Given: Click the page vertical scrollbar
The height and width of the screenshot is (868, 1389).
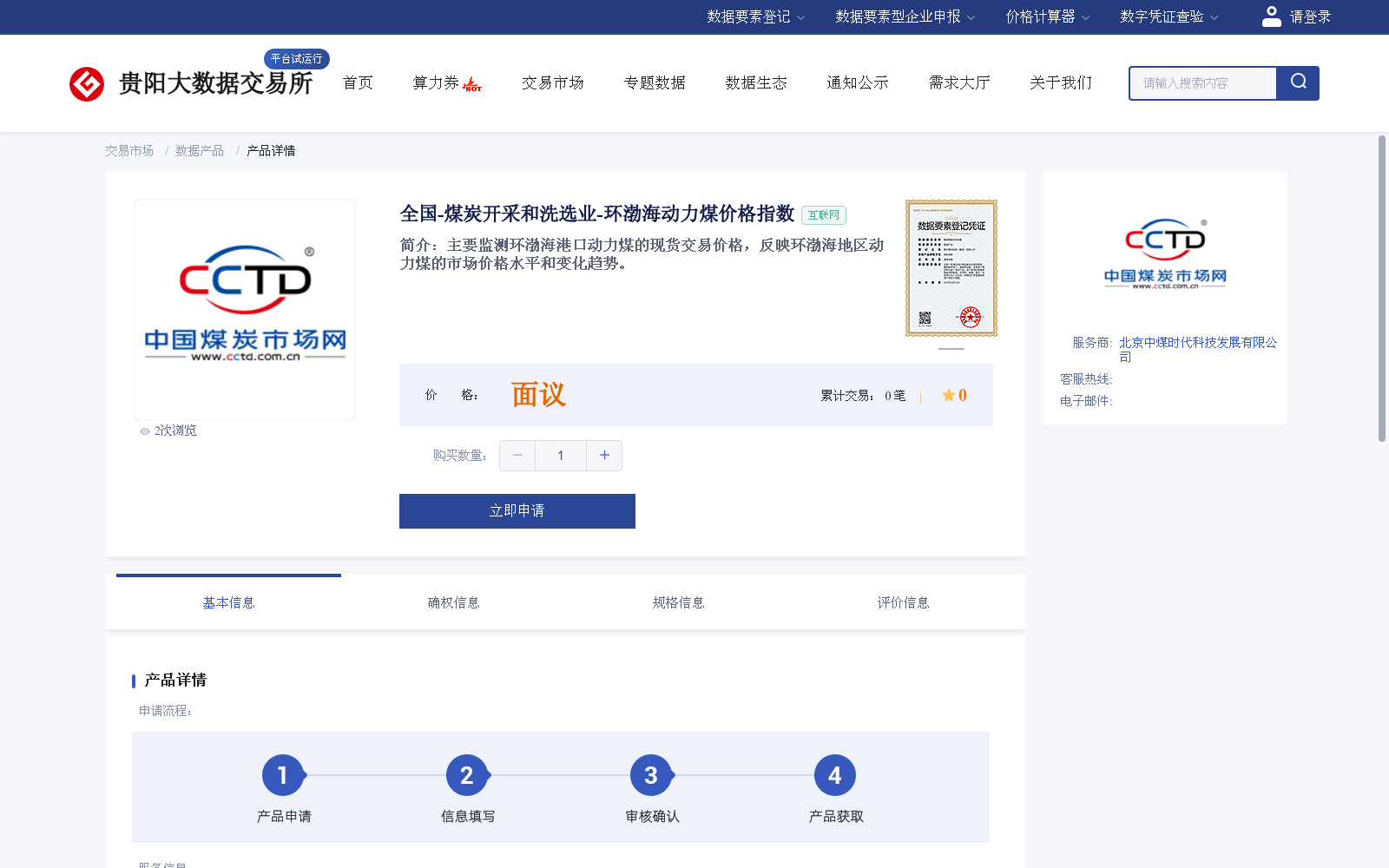Looking at the screenshot, I should click(1382, 288).
